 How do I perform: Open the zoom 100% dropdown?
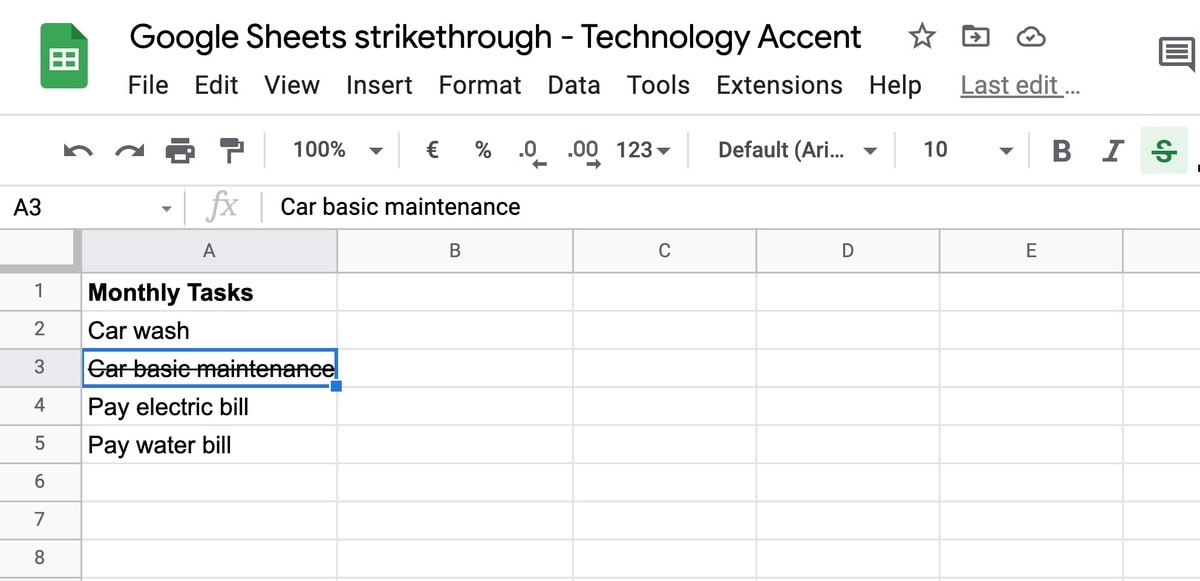coord(338,150)
